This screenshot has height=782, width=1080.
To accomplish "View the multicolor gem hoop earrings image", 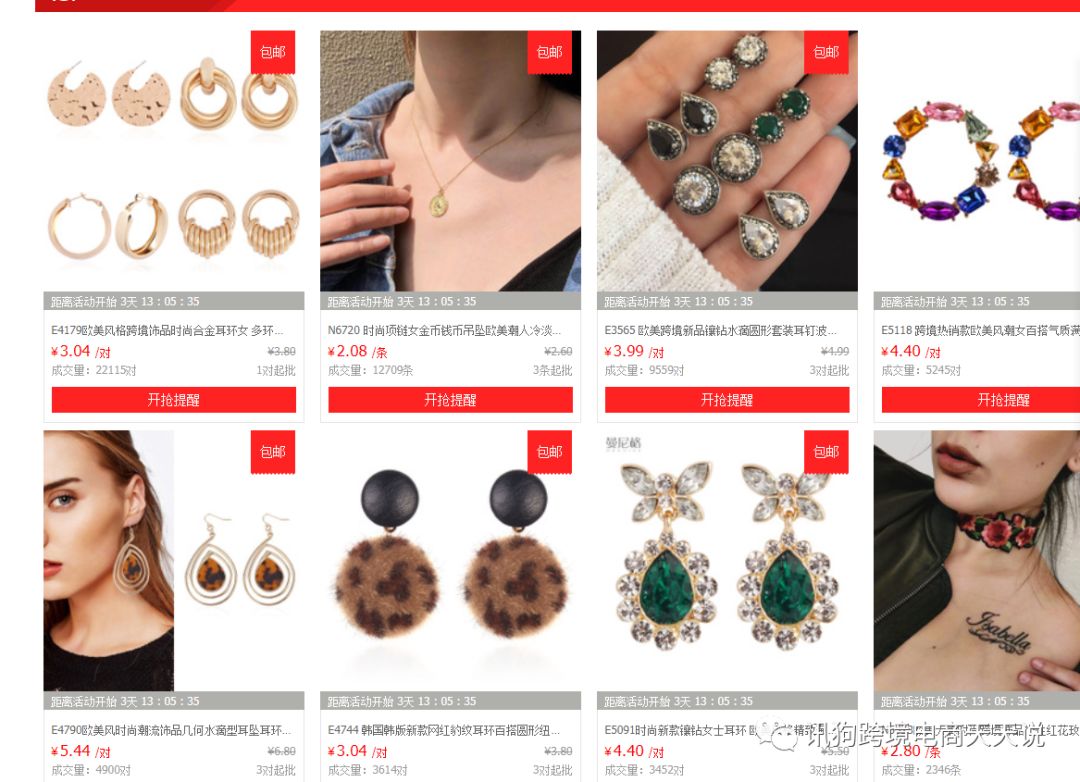I will pos(977,161).
